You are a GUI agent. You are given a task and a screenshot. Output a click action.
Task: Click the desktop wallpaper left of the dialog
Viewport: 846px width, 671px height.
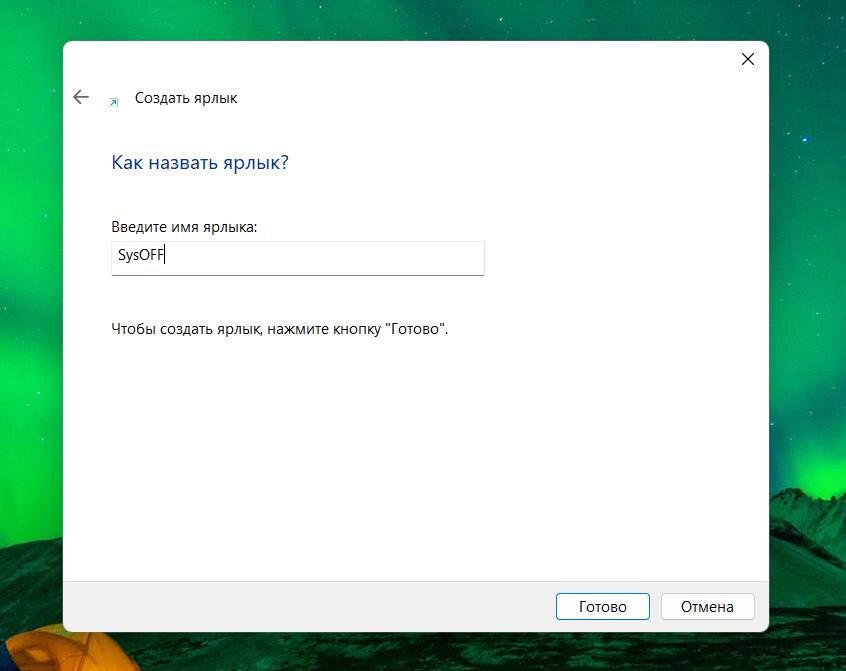(30, 350)
